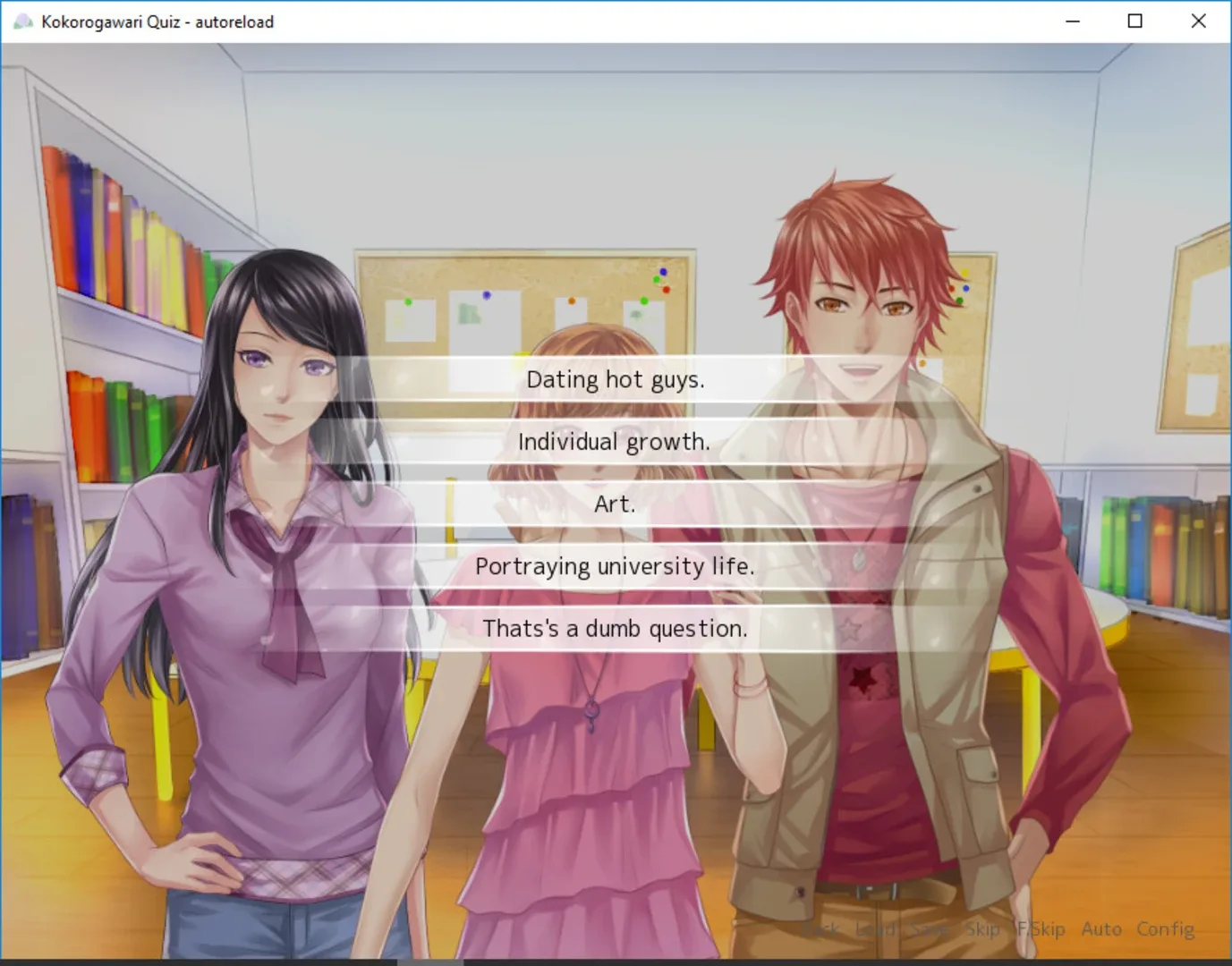Viewport: 1232px width, 966px height.
Task: Select the "Individual growth." choice
Action: point(614,442)
